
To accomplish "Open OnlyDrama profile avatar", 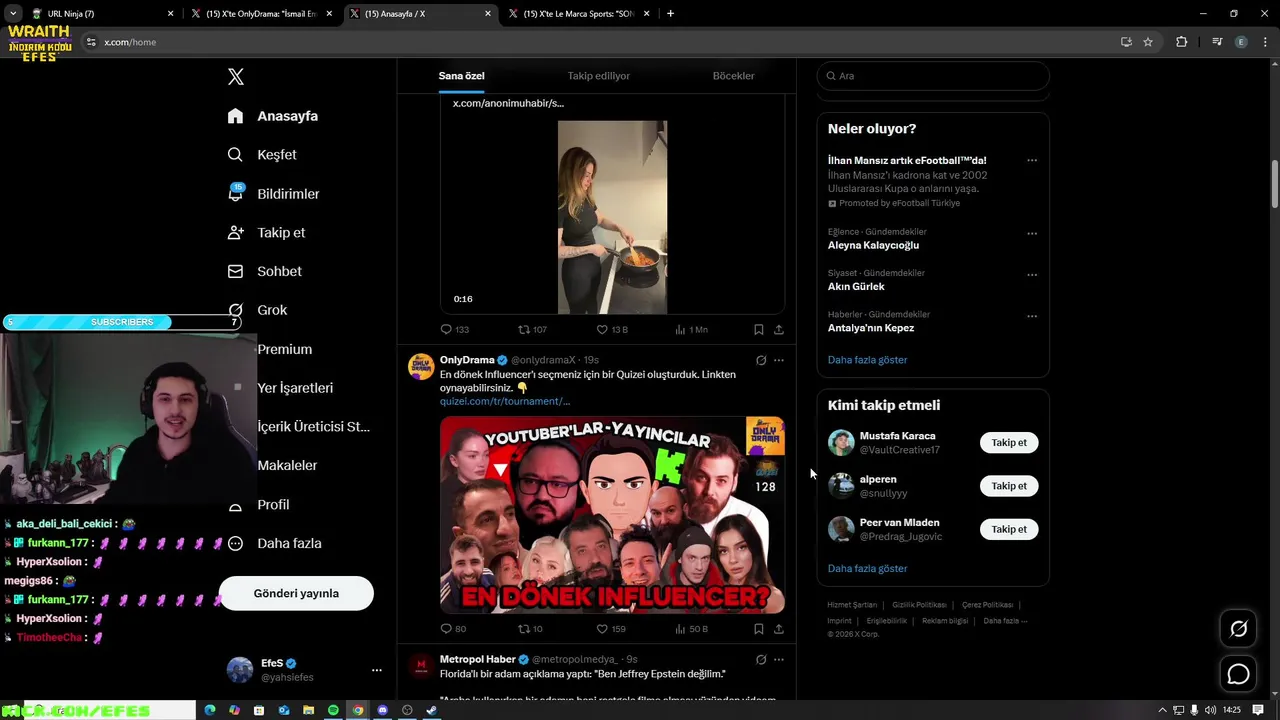I will coord(421,366).
